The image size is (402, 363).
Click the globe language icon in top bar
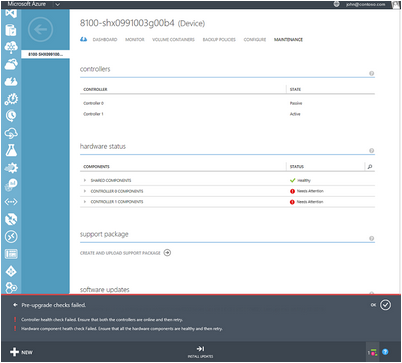pyautogui.click(x=336, y=4)
